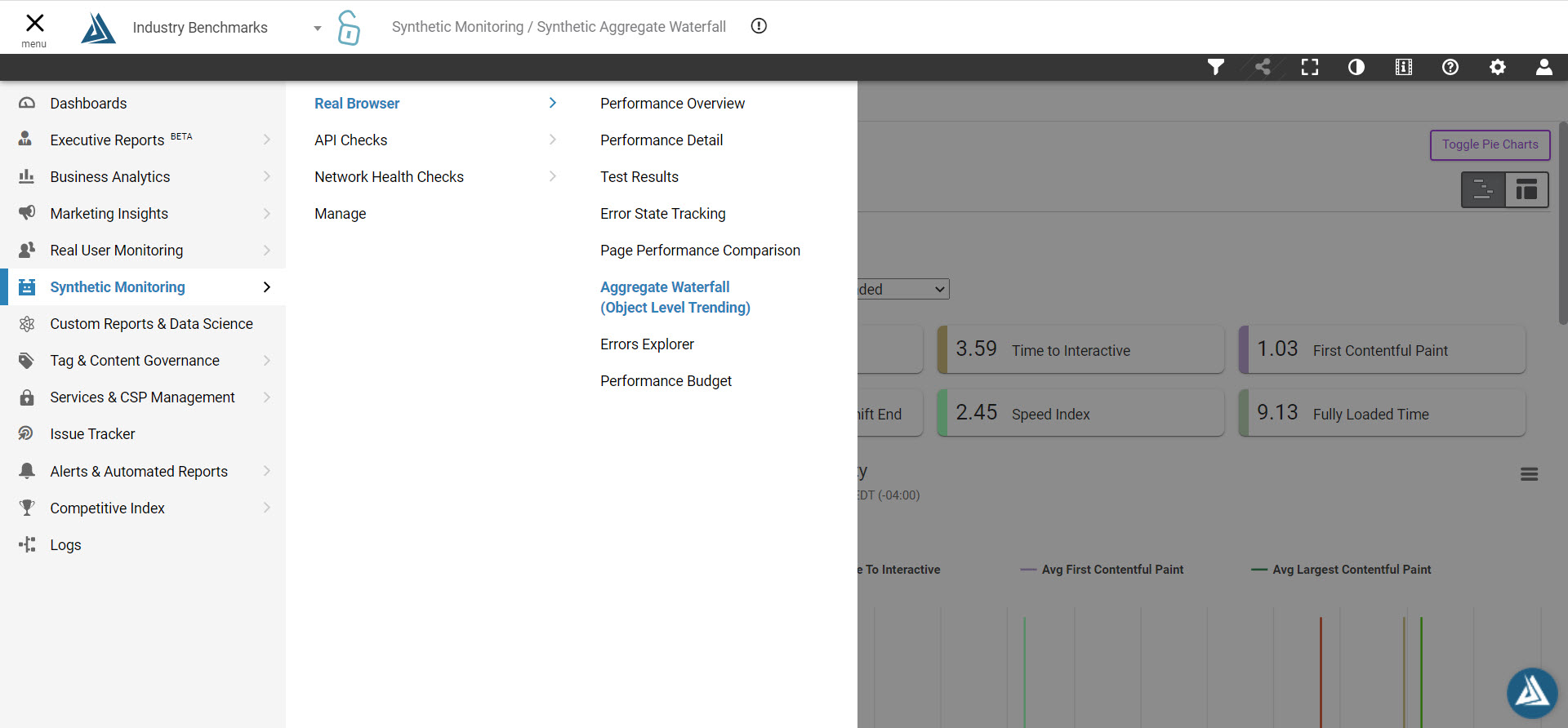Select Performance Overview menu item
1568x728 pixels.
672,104
